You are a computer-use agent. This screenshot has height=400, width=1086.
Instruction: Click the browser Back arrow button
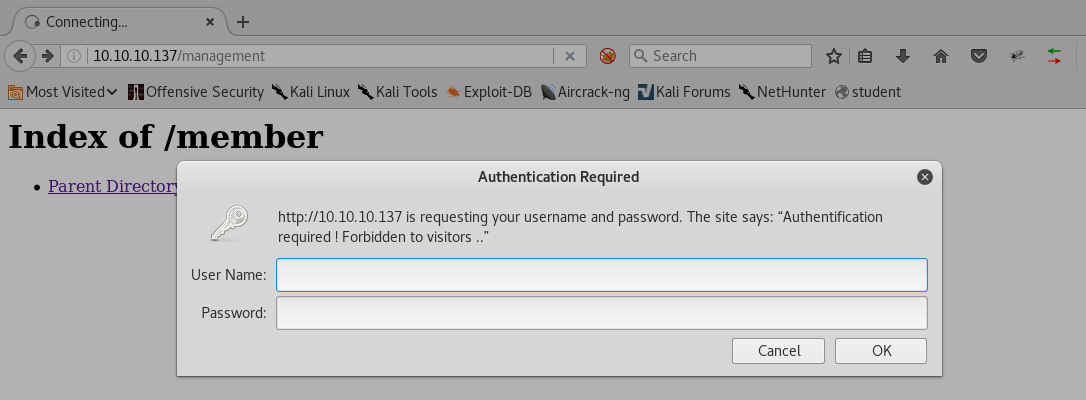pyautogui.click(x=20, y=56)
